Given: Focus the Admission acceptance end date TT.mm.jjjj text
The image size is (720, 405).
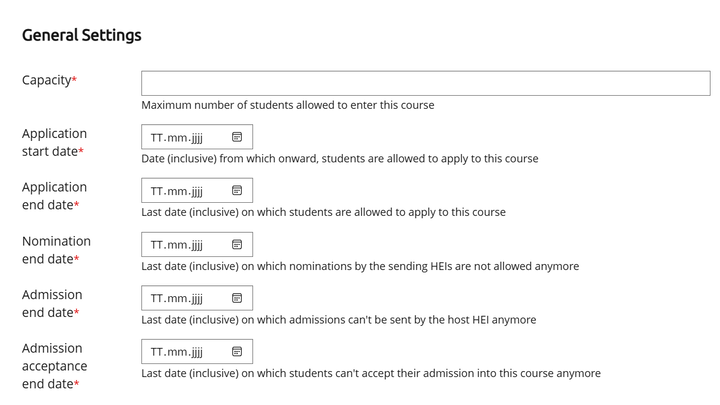Looking at the screenshot, I should pyautogui.click(x=177, y=352).
